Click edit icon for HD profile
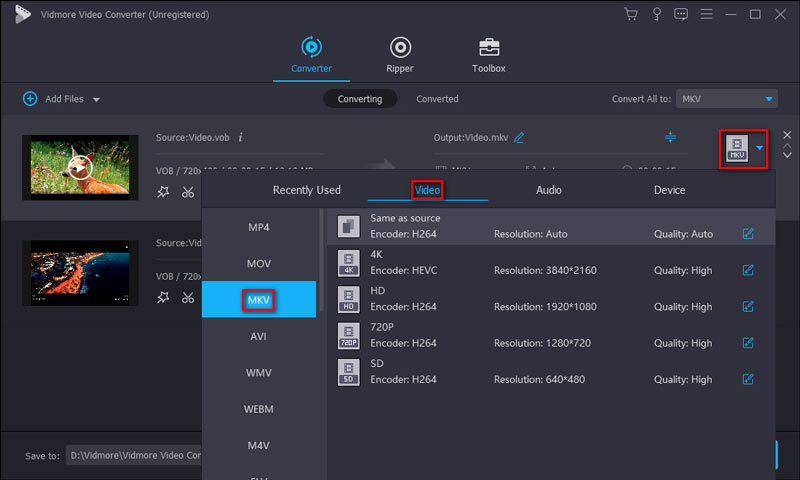Image resolution: width=800 pixels, height=480 pixels. [x=748, y=307]
